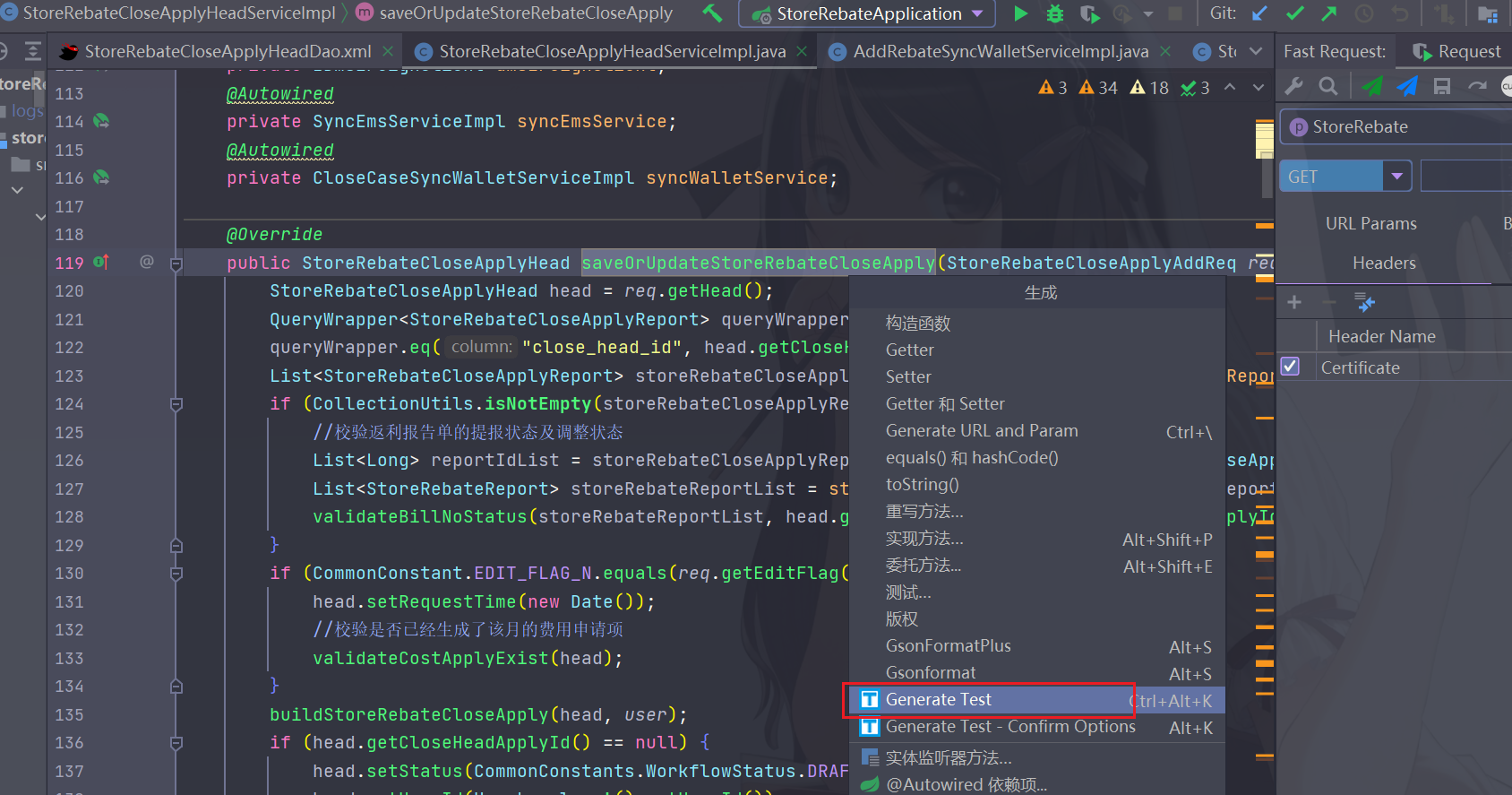Select toString() from generate menu
Image resolution: width=1512 pixels, height=795 pixels.
pyautogui.click(x=1036, y=484)
